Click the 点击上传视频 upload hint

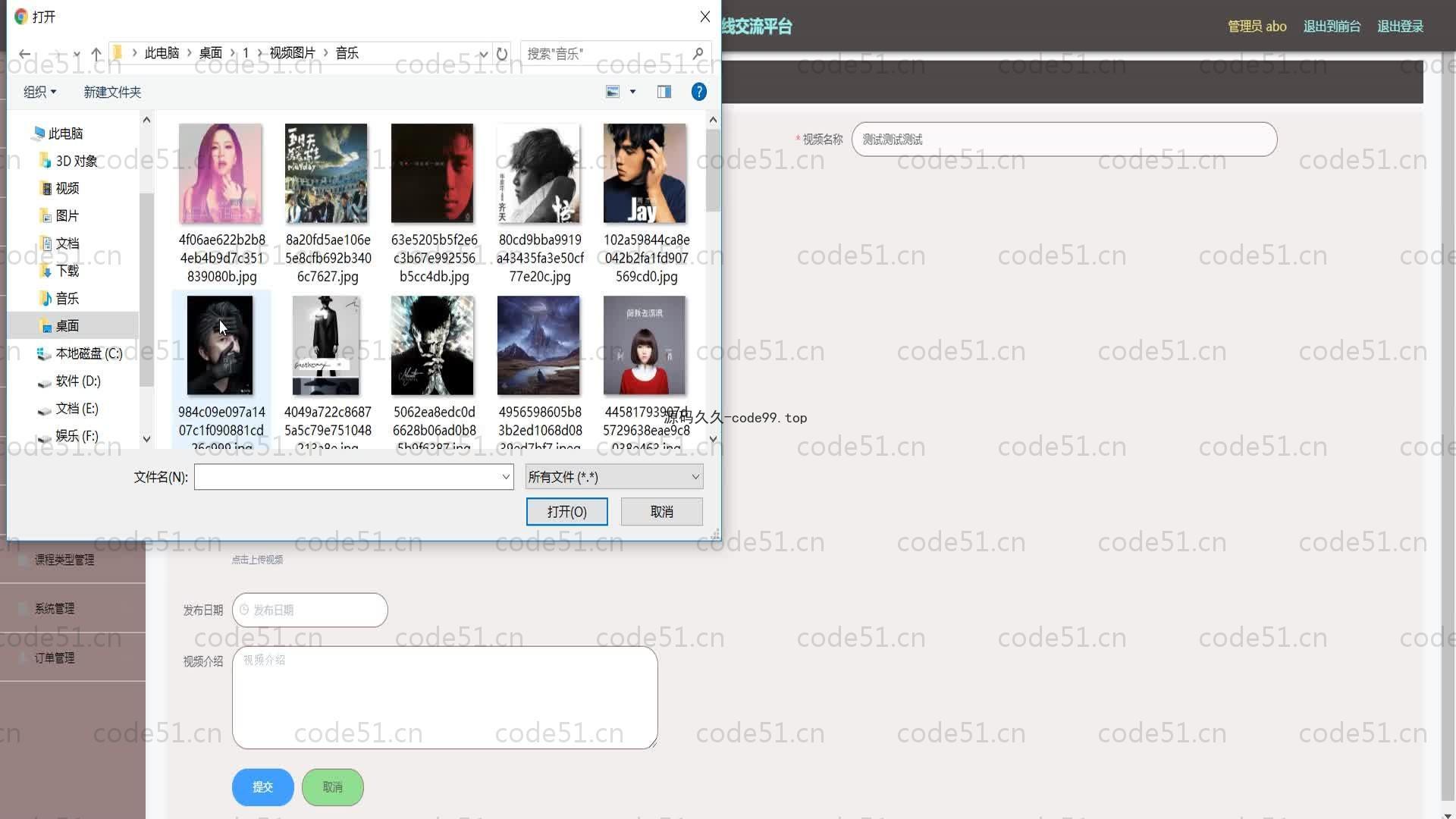257,560
